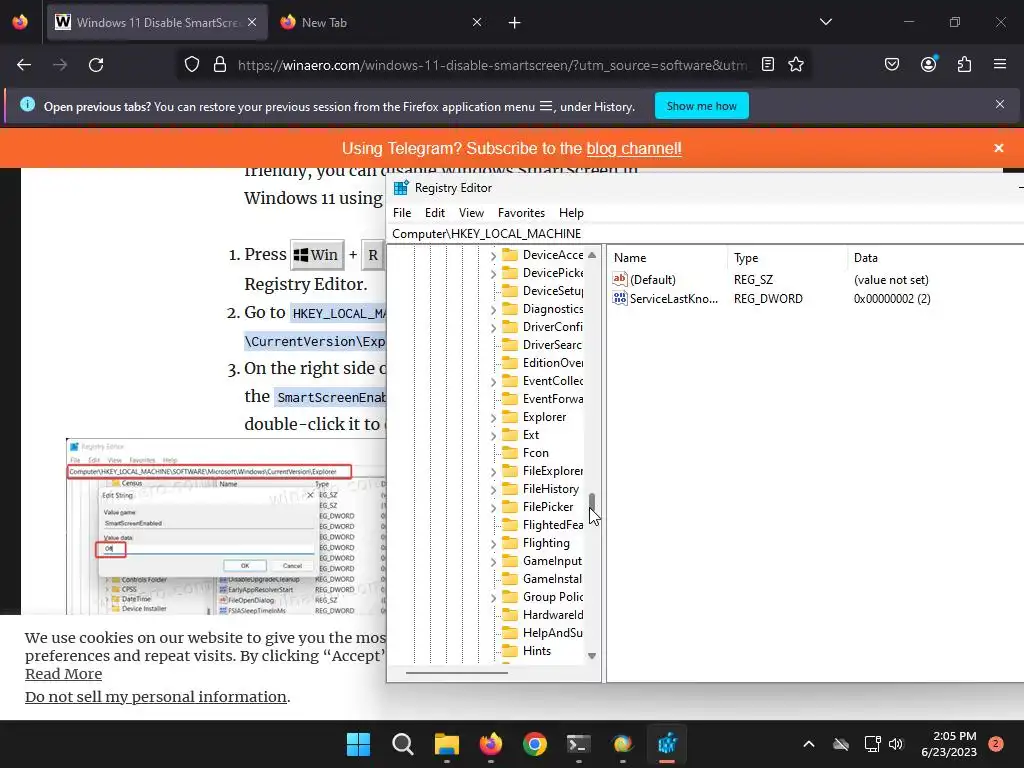The height and width of the screenshot is (768, 1024).
Task: Open the extensions puzzle icon
Action: 964,65
